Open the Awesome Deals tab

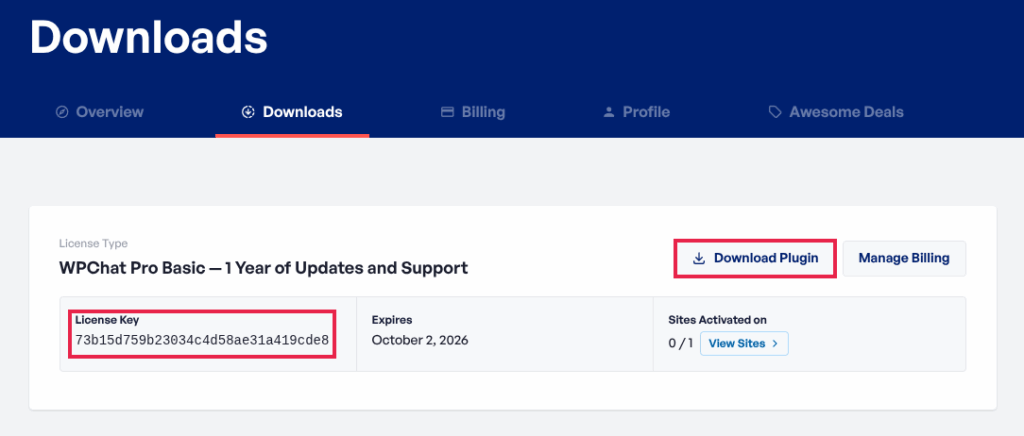pyautogui.click(x=846, y=112)
